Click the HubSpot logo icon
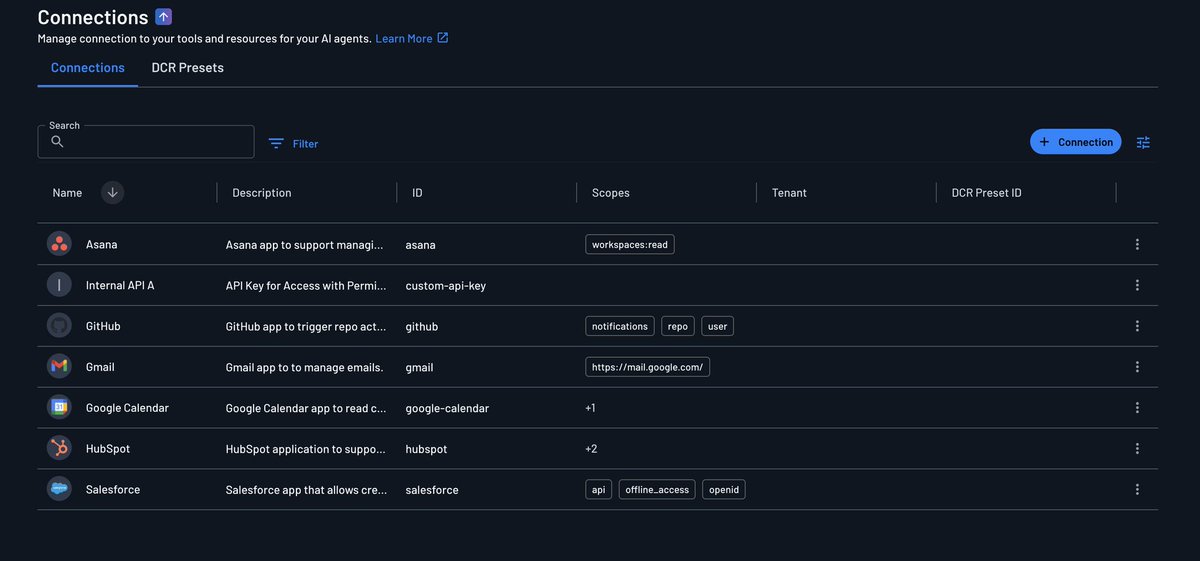The image size is (1200, 561). (59, 449)
